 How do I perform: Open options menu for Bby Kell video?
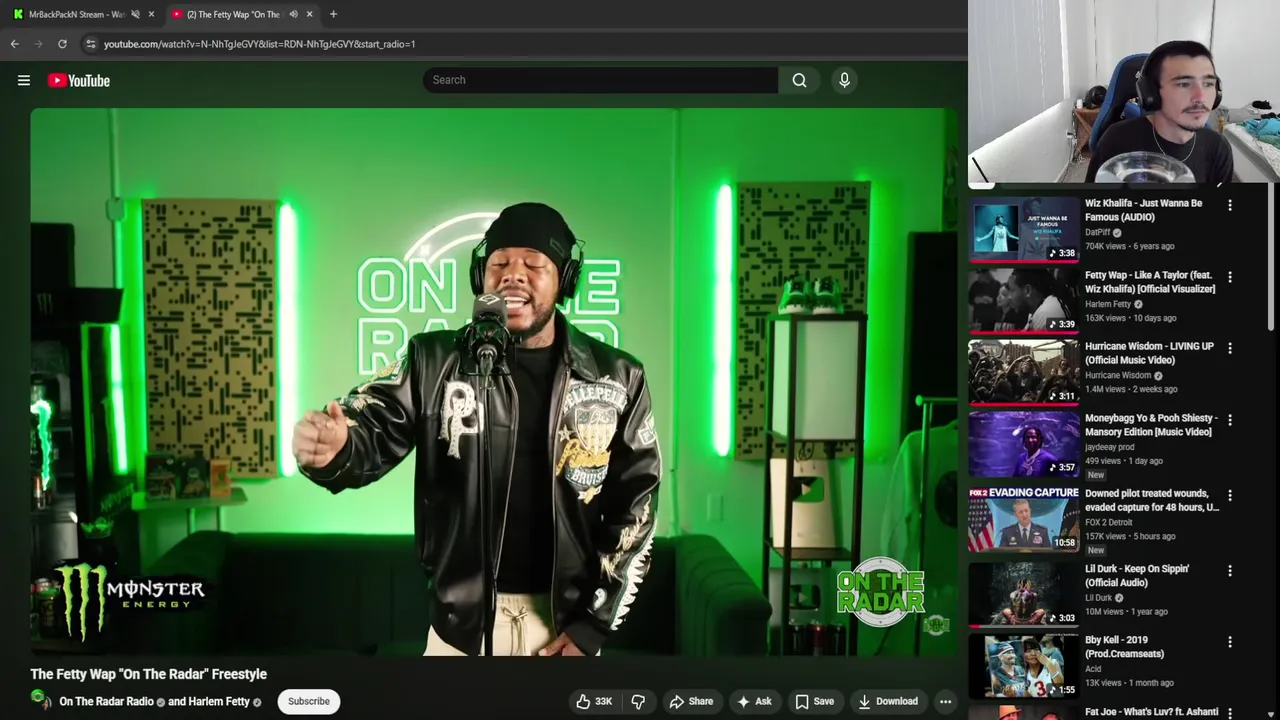pyautogui.click(x=1230, y=642)
